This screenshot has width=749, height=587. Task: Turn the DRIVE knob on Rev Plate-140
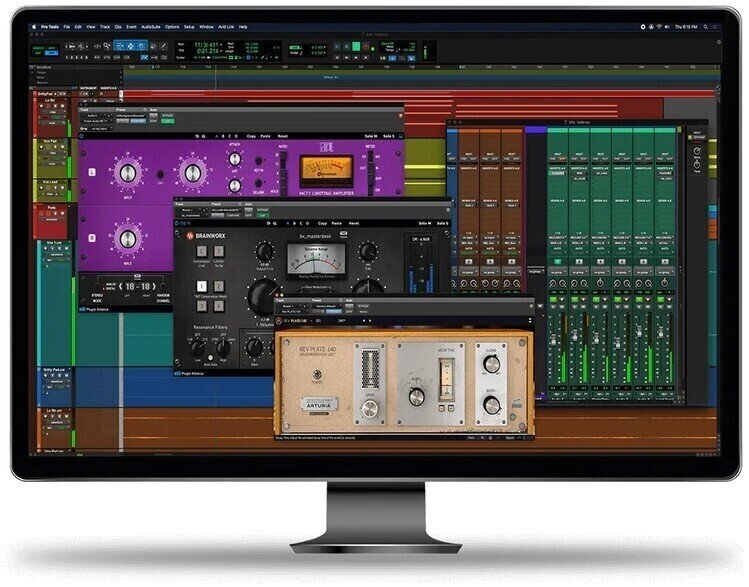click(370, 409)
